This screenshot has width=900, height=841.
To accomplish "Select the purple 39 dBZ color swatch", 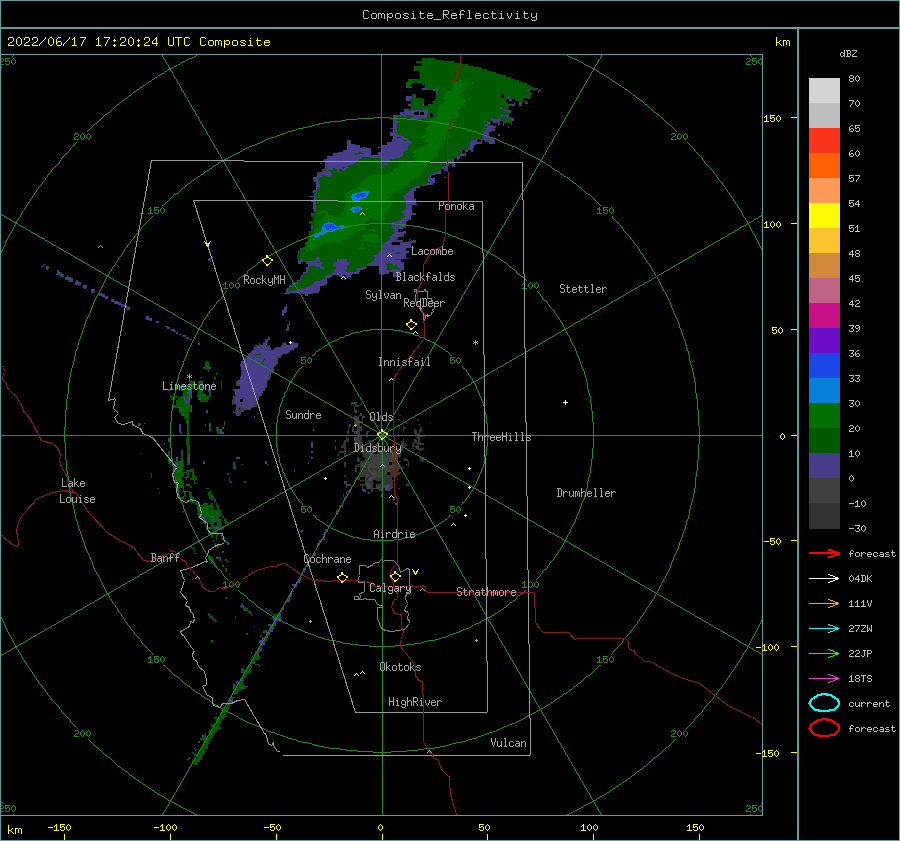I will 824,340.
